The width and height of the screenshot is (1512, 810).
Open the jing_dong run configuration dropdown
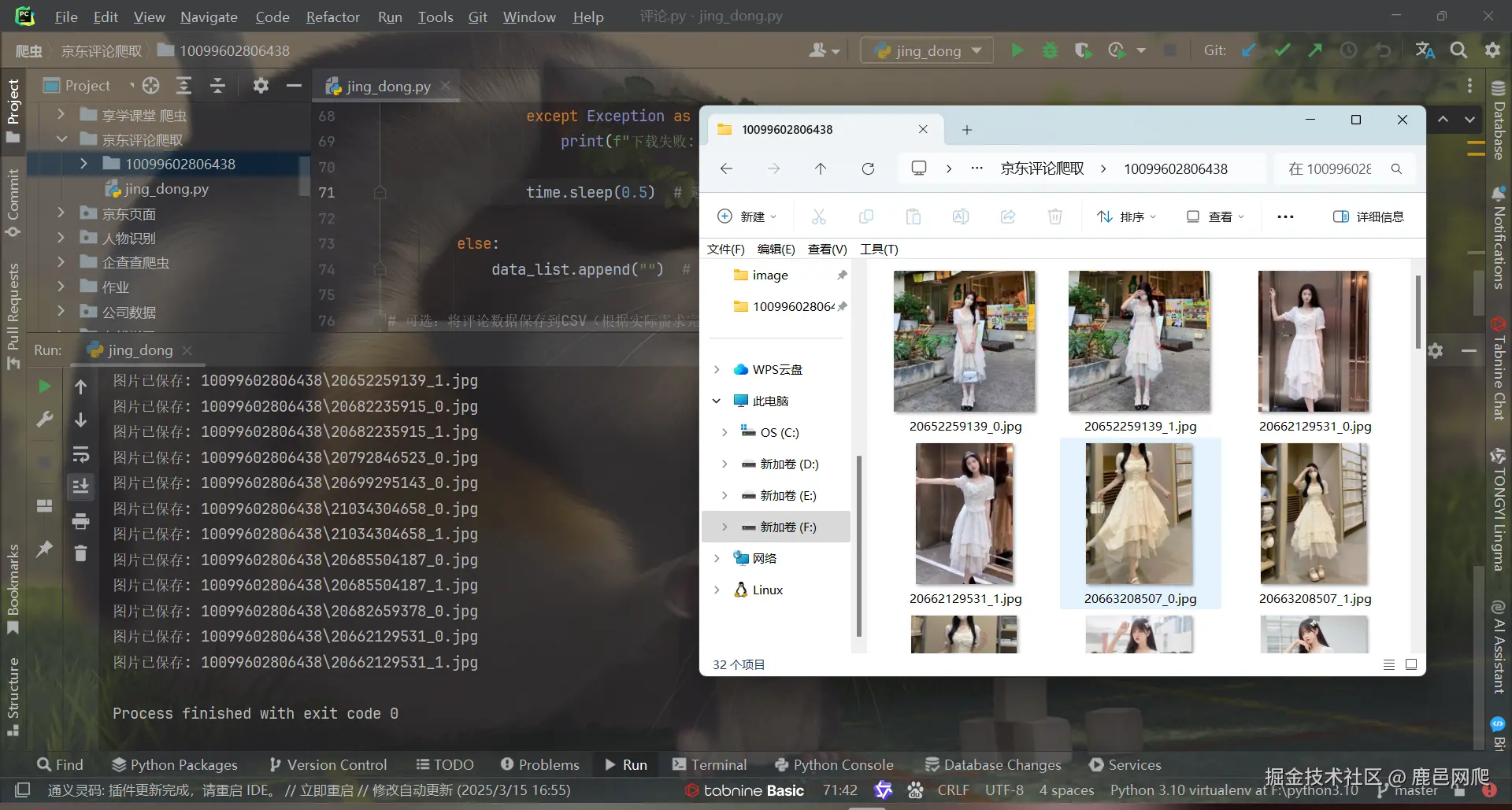click(x=927, y=51)
